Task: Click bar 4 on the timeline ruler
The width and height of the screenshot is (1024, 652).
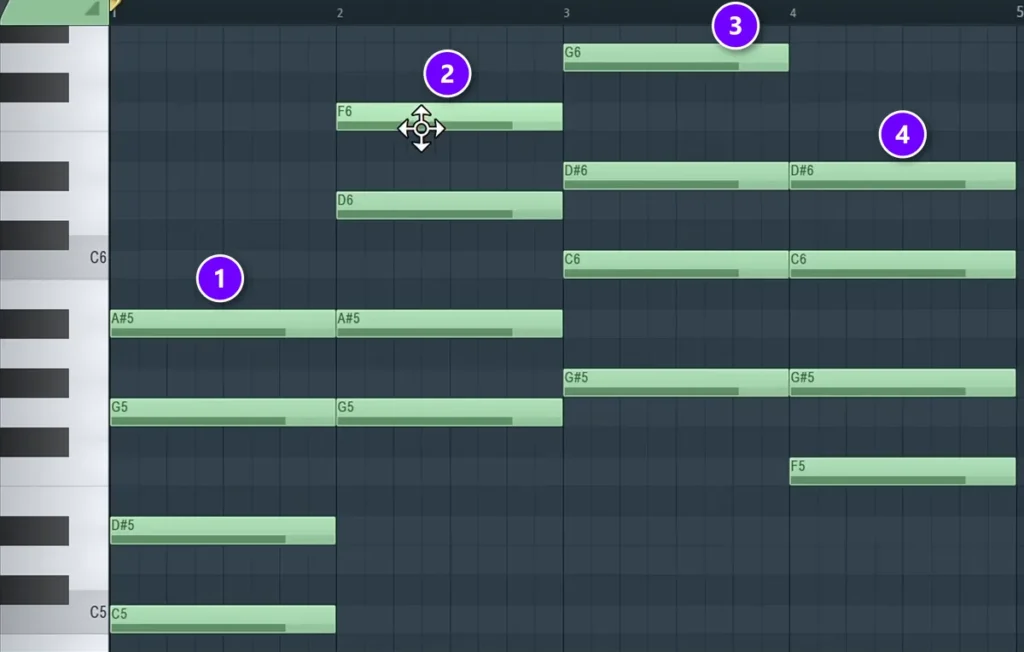Action: click(x=793, y=13)
